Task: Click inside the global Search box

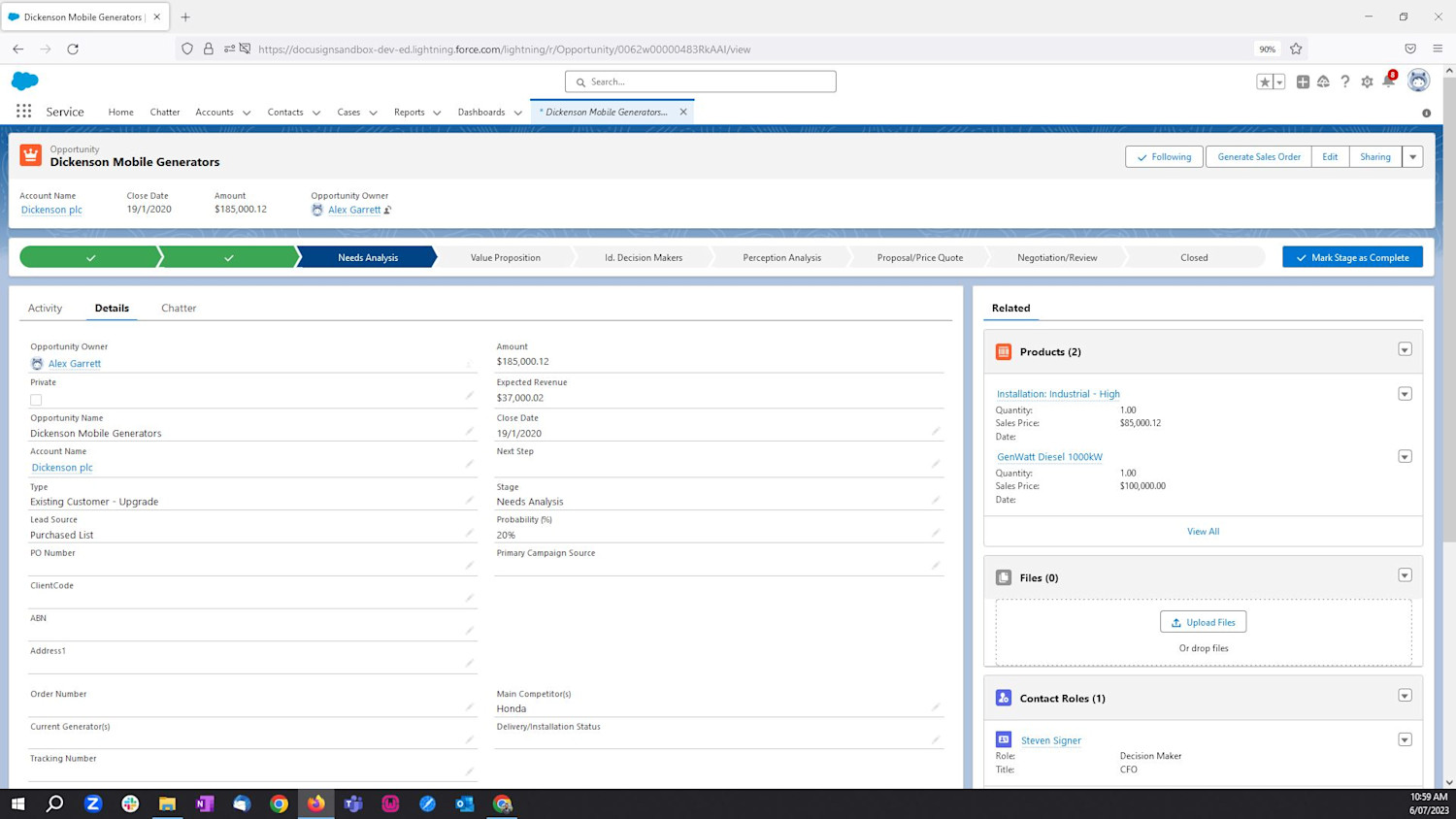Action: click(x=699, y=82)
